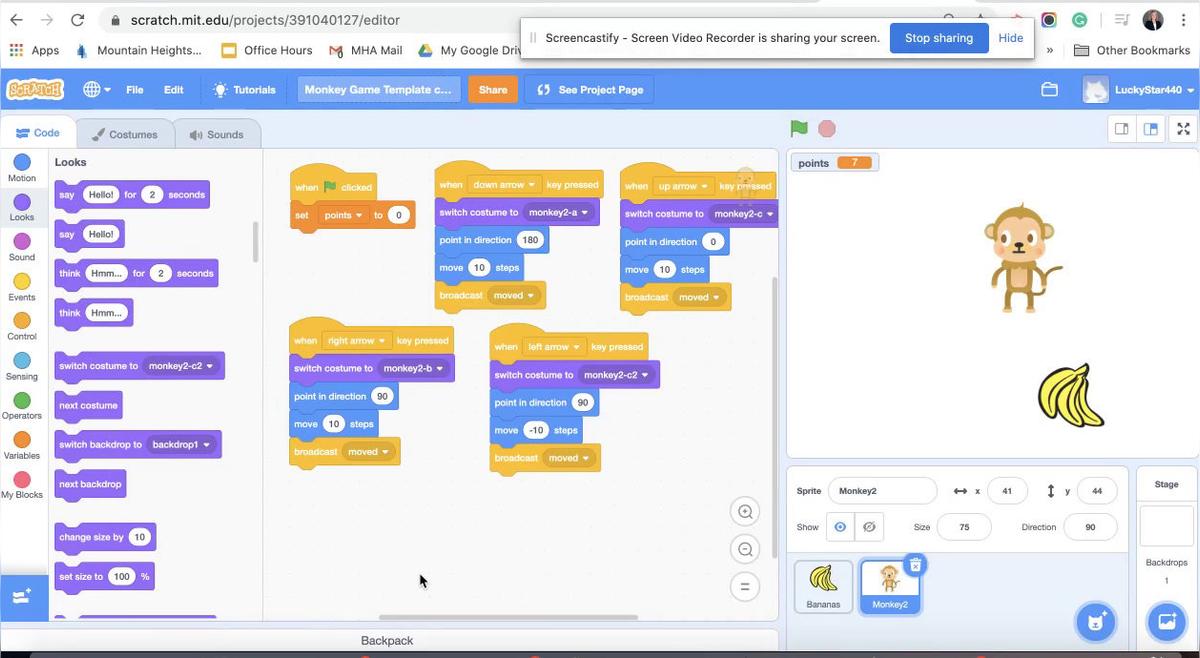Click the sprite Size field
Viewport: 1200px width, 658px height.
click(x=964, y=527)
